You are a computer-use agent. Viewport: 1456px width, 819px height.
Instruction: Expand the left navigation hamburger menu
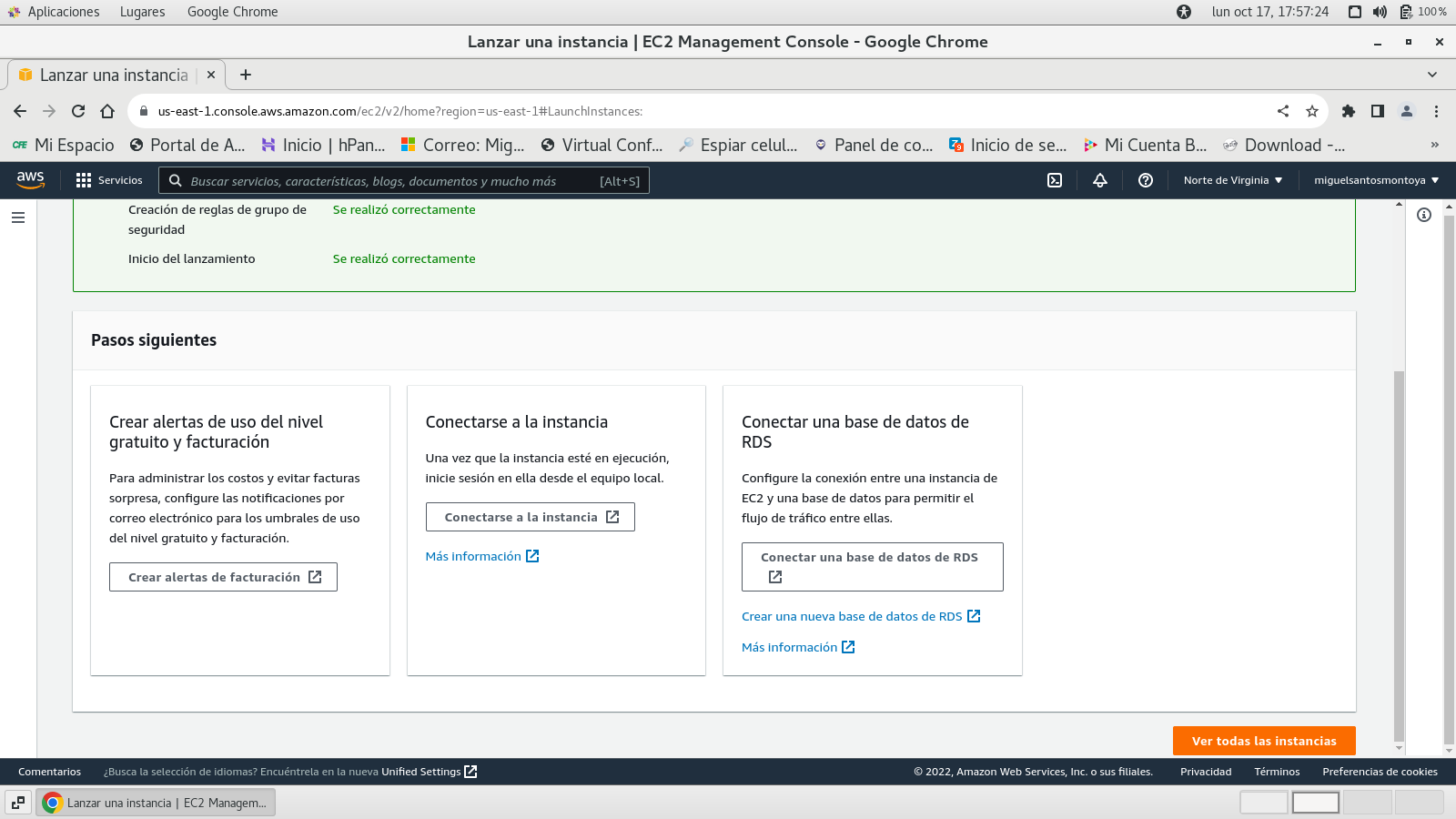(18, 217)
